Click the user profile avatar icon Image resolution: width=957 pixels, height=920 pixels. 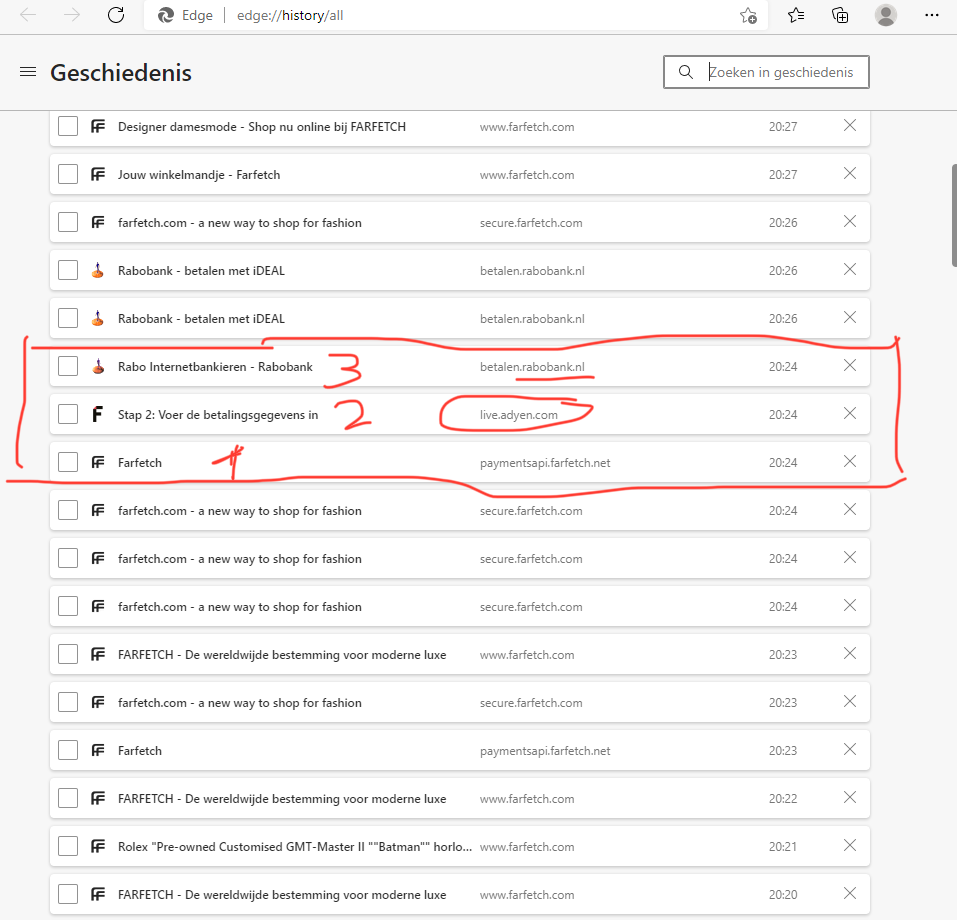click(x=886, y=15)
